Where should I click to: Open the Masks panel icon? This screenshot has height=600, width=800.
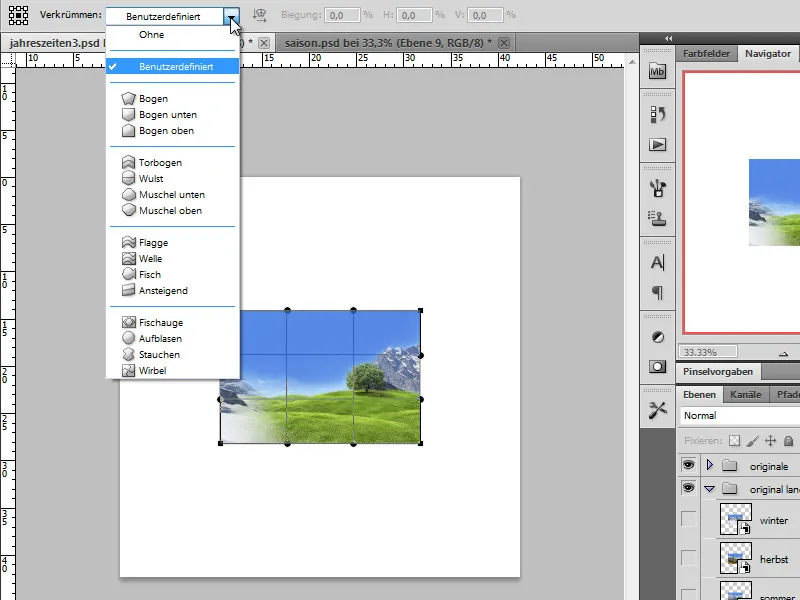[657, 366]
